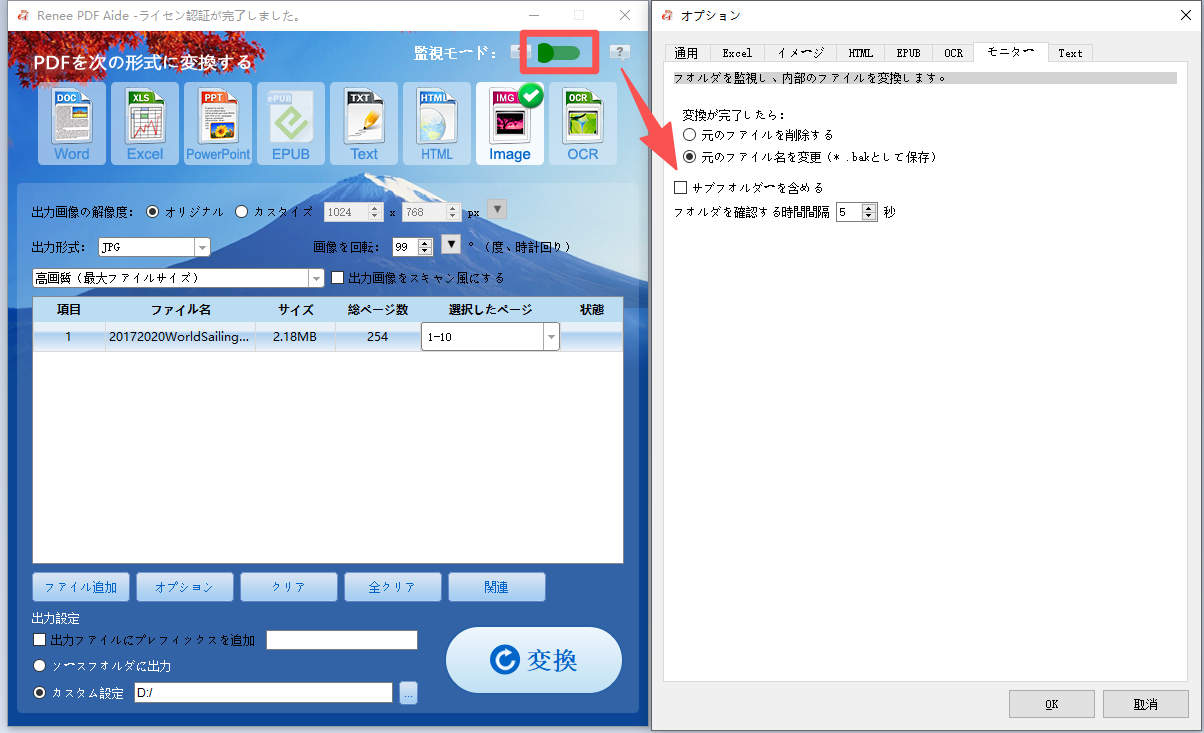This screenshot has height=733, width=1204.
Task: Select the Excel conversion format icon
Action: coord(144,122)
